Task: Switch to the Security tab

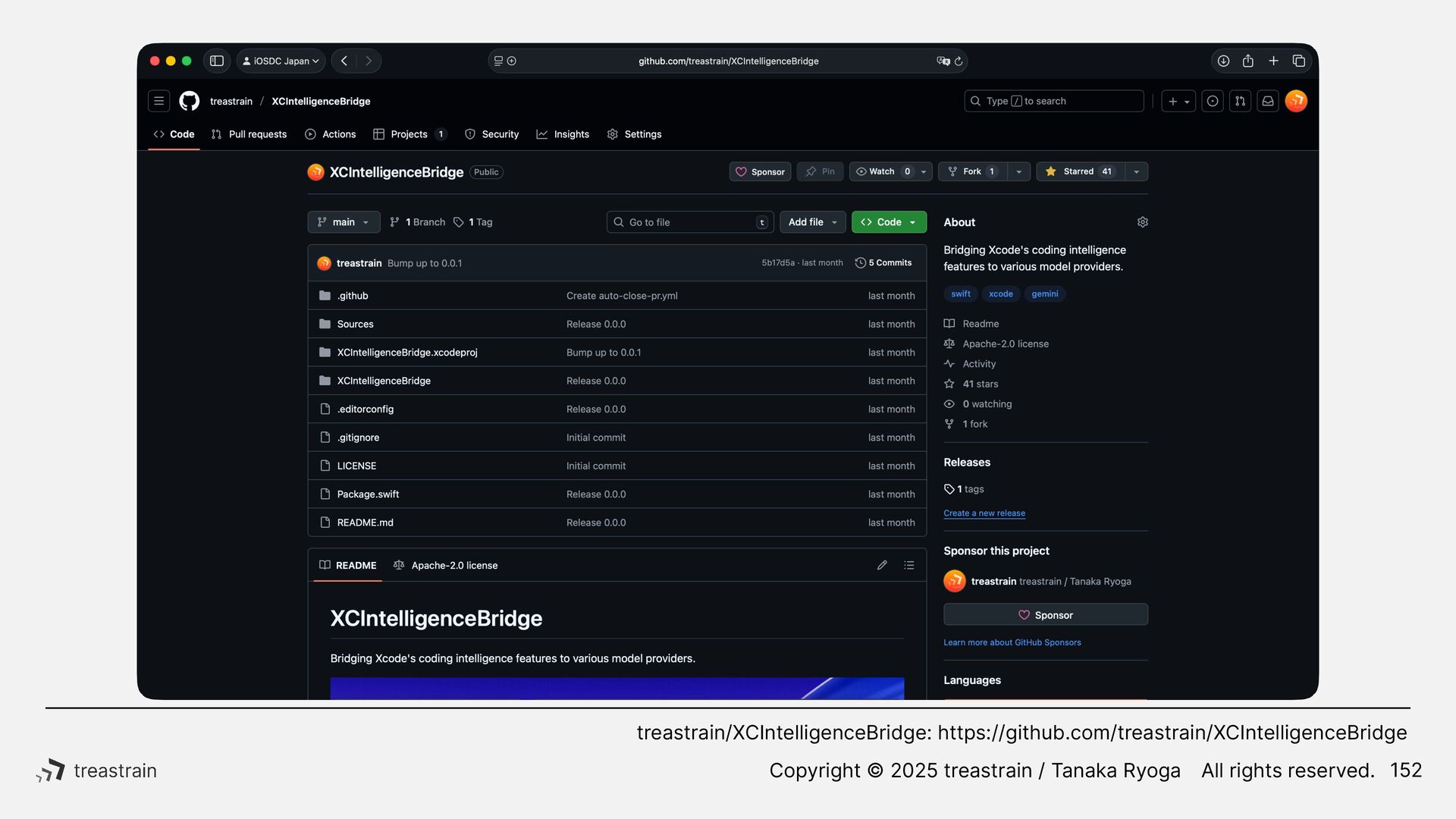Action: click(491, 134)
